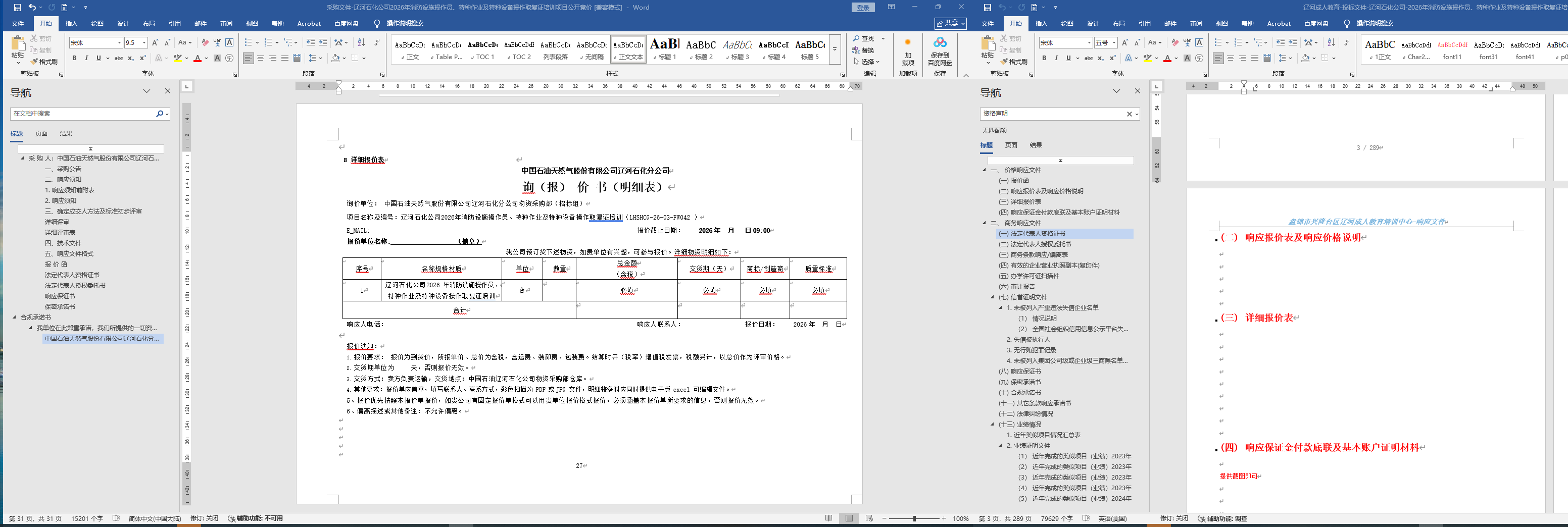1568x527 pixels.
Task: Sort paragraphs in left Word window
Action: coord(361,42)
